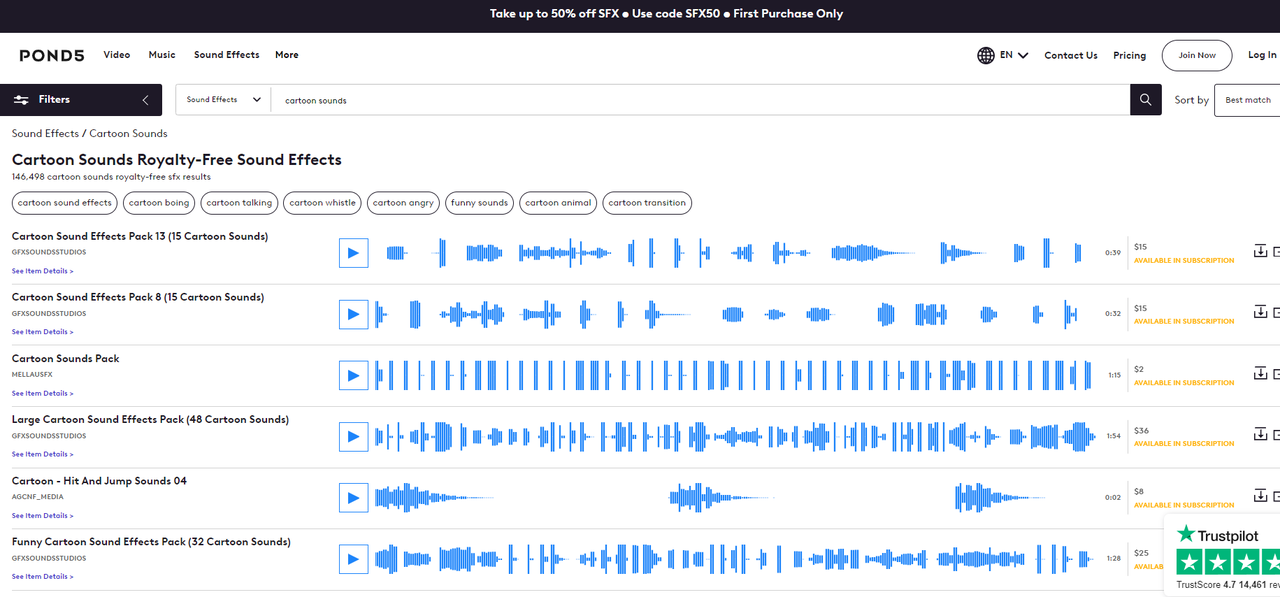Click the Filters sliders icon

(21, 100)
